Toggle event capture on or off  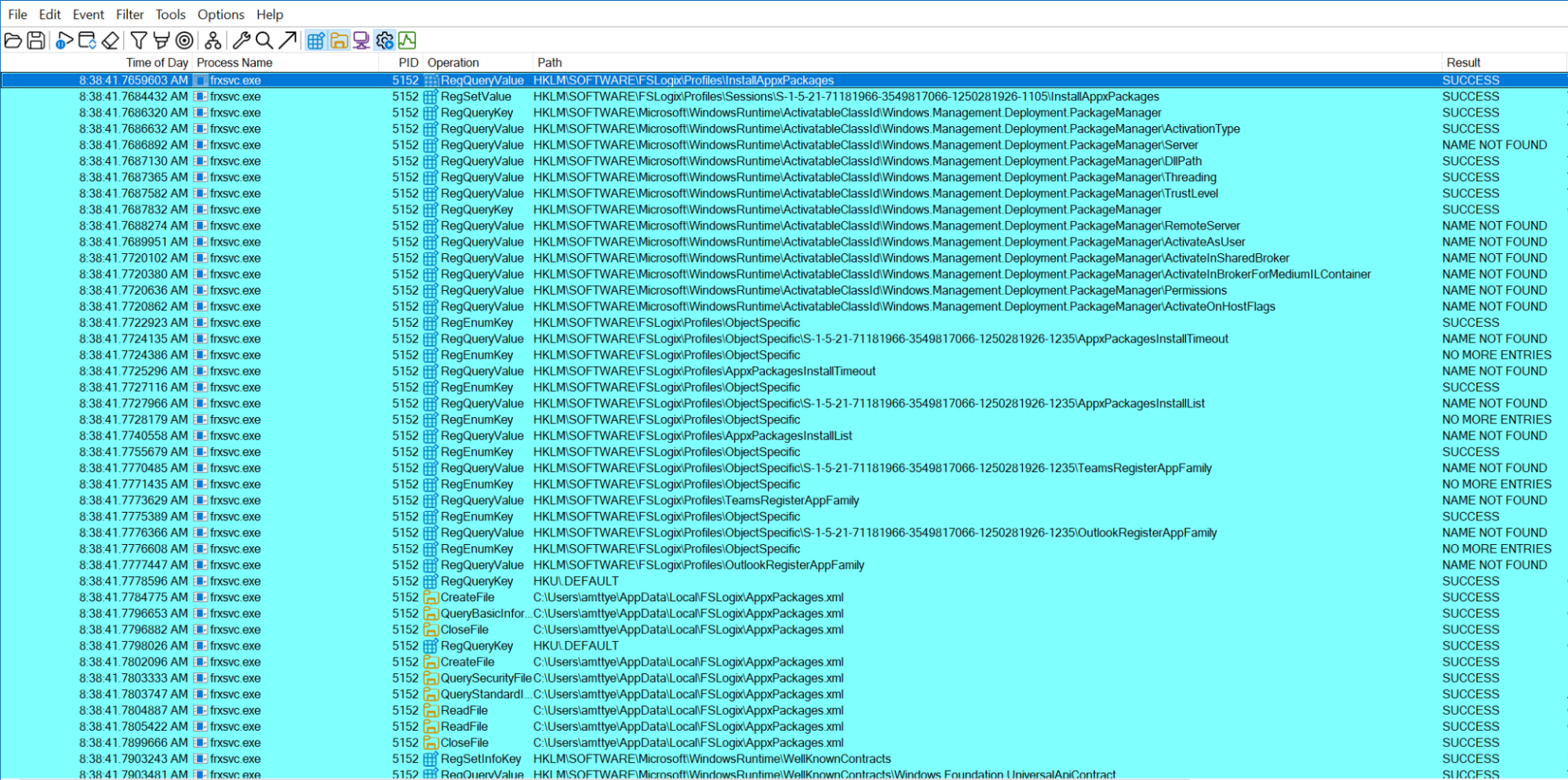(65, 40)
